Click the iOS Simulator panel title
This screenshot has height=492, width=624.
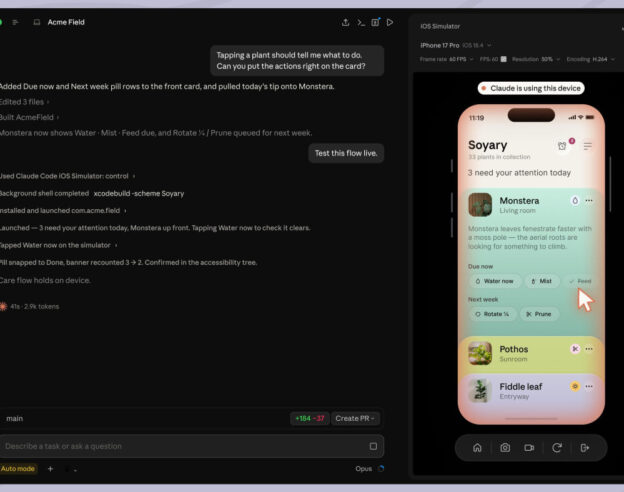(440, 26)
